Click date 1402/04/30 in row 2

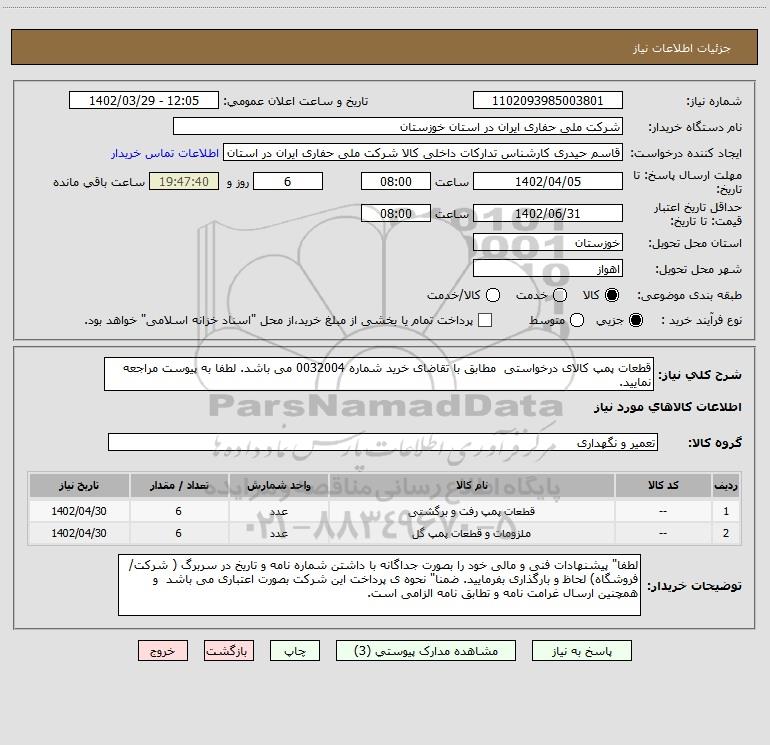[79, 533]
